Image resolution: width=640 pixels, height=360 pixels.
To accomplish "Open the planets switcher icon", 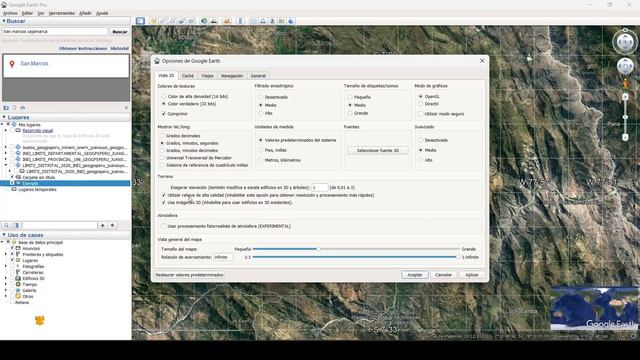I will [227, 21].
